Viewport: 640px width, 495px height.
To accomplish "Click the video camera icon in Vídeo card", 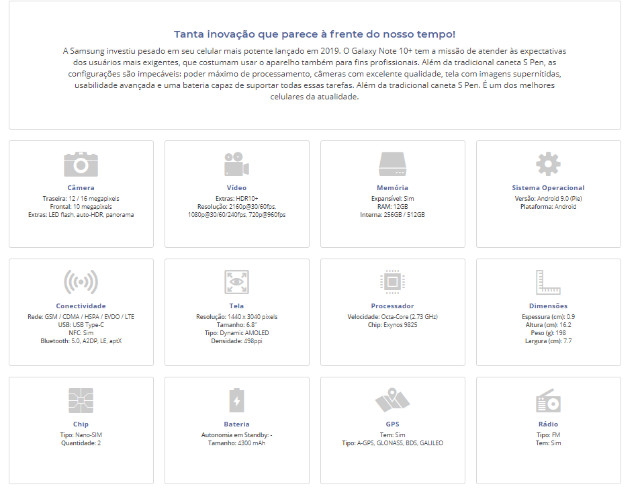I will tap(236, 164).
